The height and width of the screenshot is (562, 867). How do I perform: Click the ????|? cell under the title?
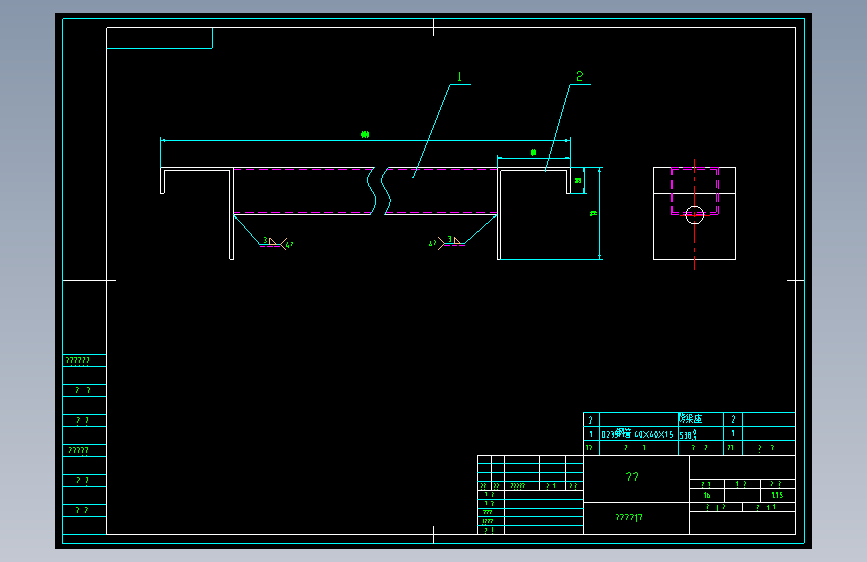636,518
